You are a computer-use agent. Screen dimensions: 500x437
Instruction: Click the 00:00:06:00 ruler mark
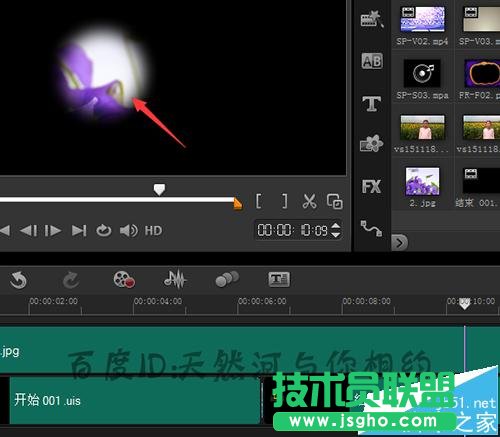click(x=262, y=301)
